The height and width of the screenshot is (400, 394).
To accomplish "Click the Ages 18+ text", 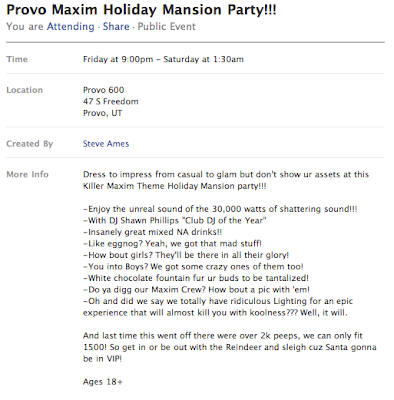I will [x=103, y=382].
